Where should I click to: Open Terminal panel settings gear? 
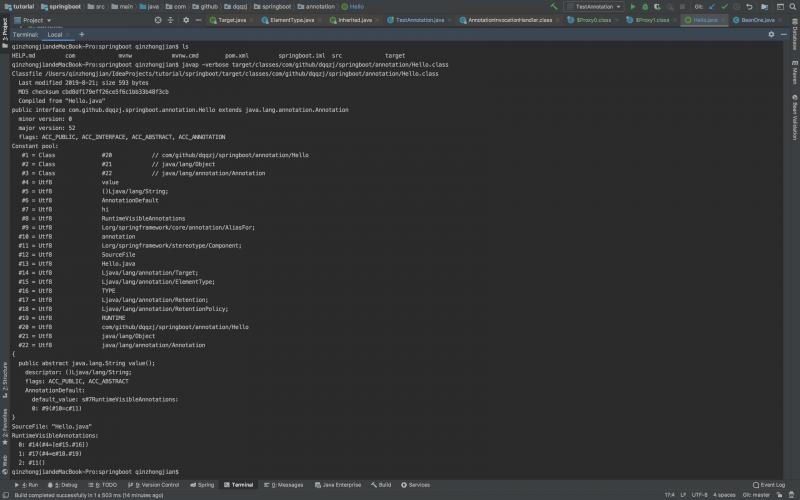[771, 34]
